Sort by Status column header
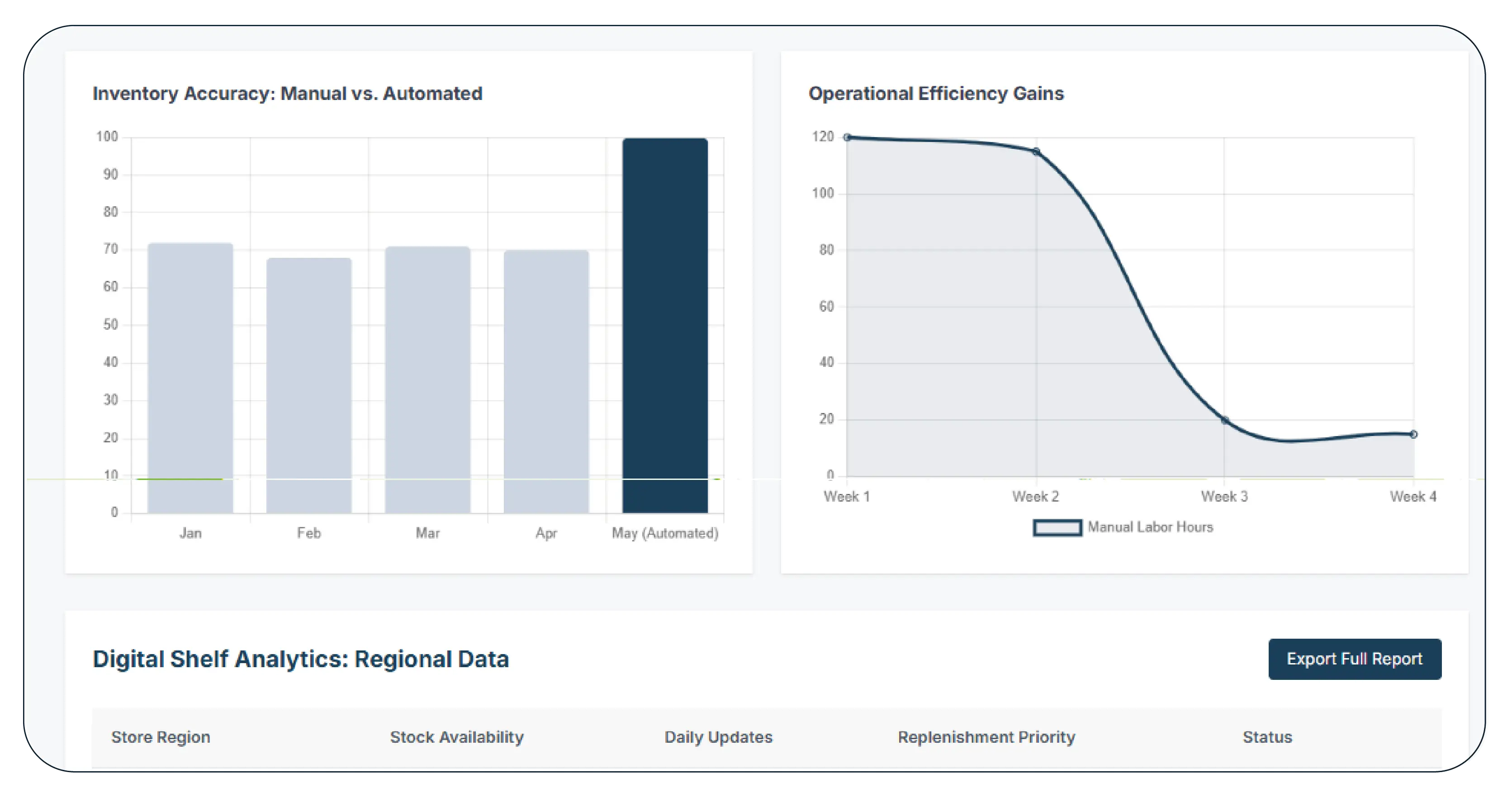This screenshot has height=797, width=1512. pos(1267,737)
